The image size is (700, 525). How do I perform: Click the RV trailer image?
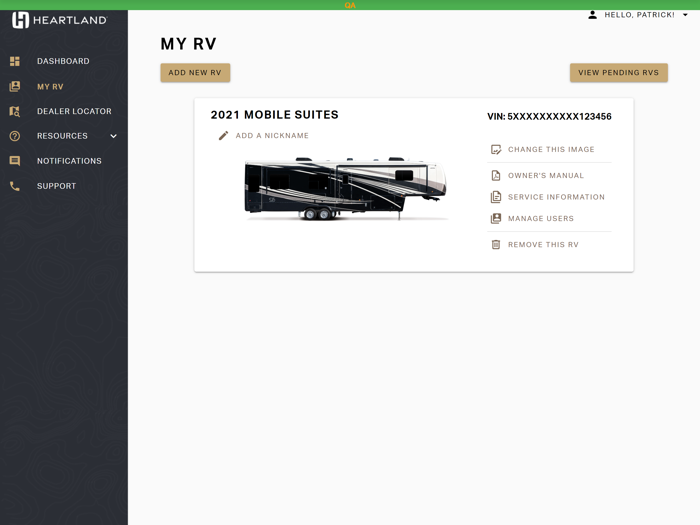tap(346, 188)
